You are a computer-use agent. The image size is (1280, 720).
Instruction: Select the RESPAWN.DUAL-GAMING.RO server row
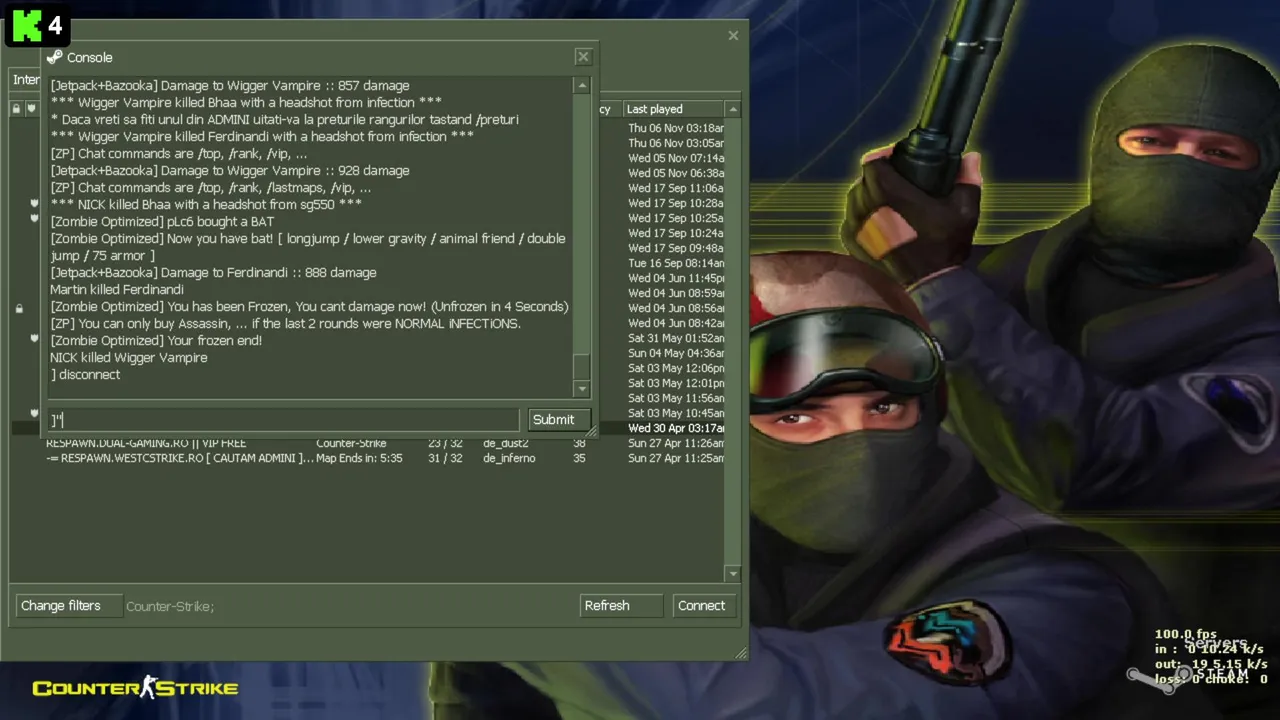tap(368, 443)
